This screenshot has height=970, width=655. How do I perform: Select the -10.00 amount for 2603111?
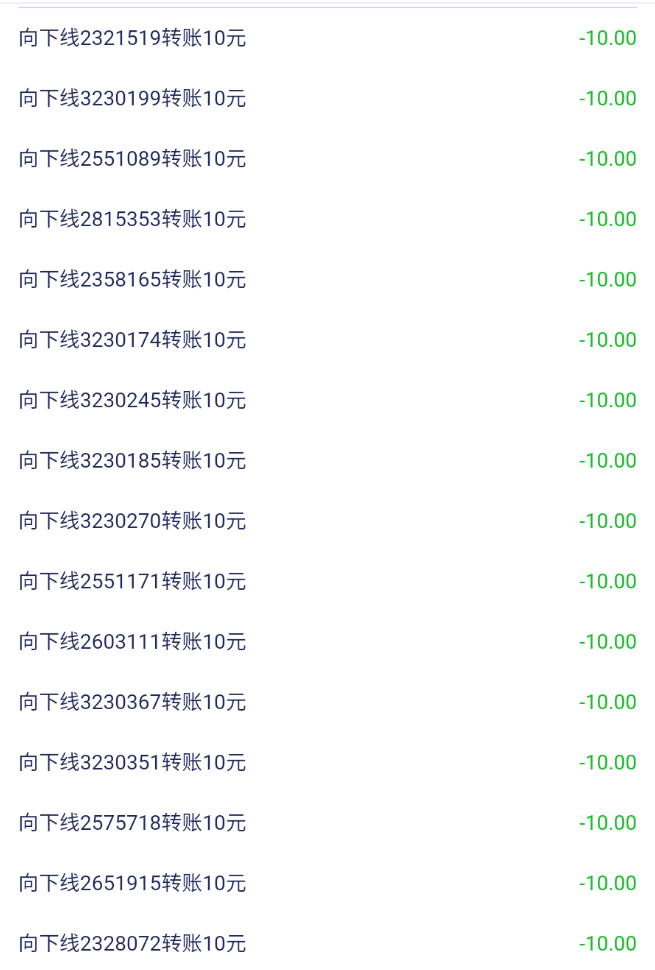pyautogui.click(x=607, y=641)
